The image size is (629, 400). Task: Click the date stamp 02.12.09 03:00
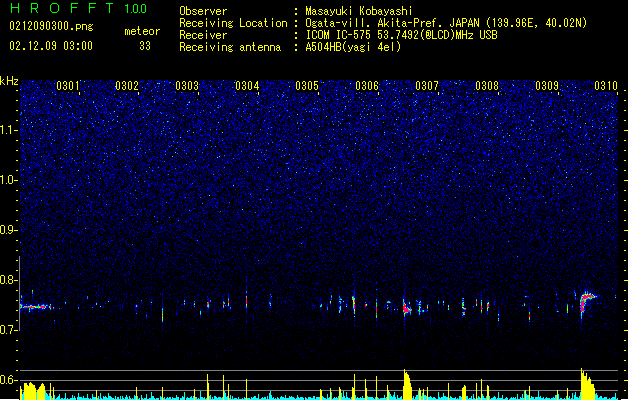click(x=51, y=46)
